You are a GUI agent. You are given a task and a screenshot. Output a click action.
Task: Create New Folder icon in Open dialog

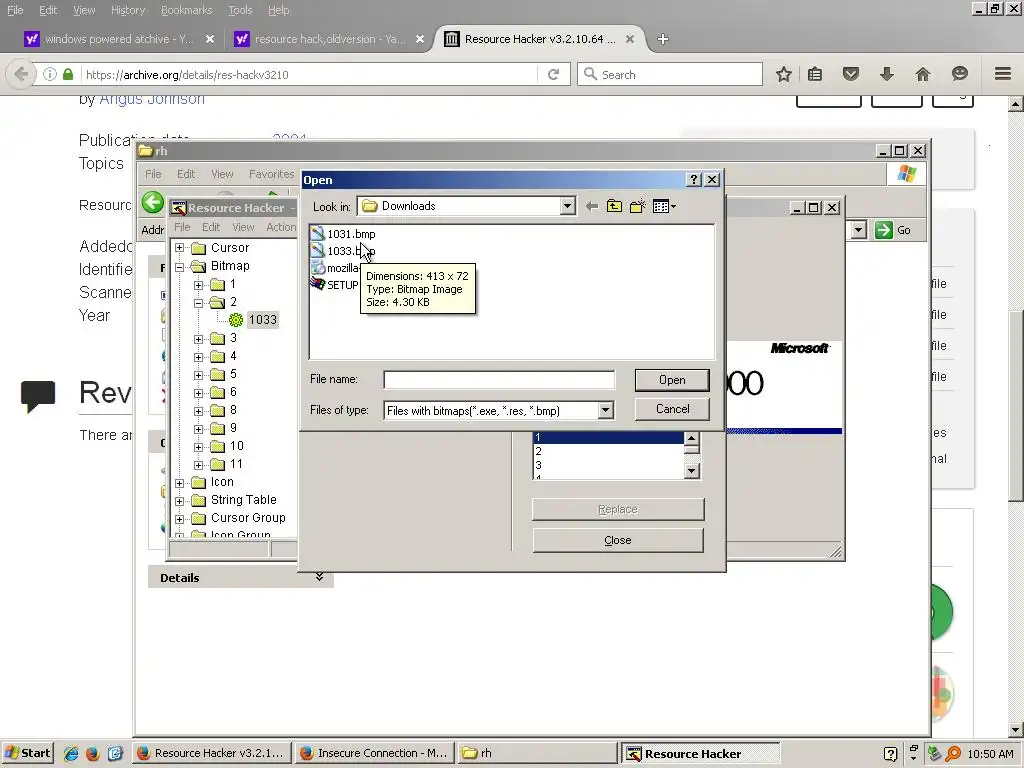637,206
